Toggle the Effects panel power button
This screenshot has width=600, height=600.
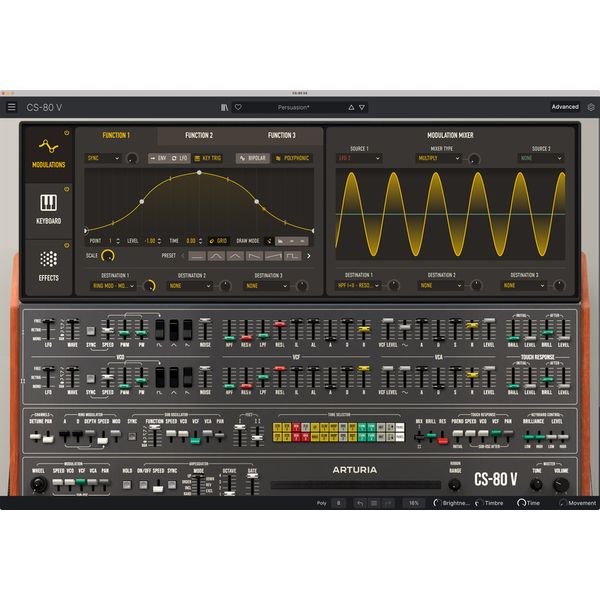click(x=67, y=245)
